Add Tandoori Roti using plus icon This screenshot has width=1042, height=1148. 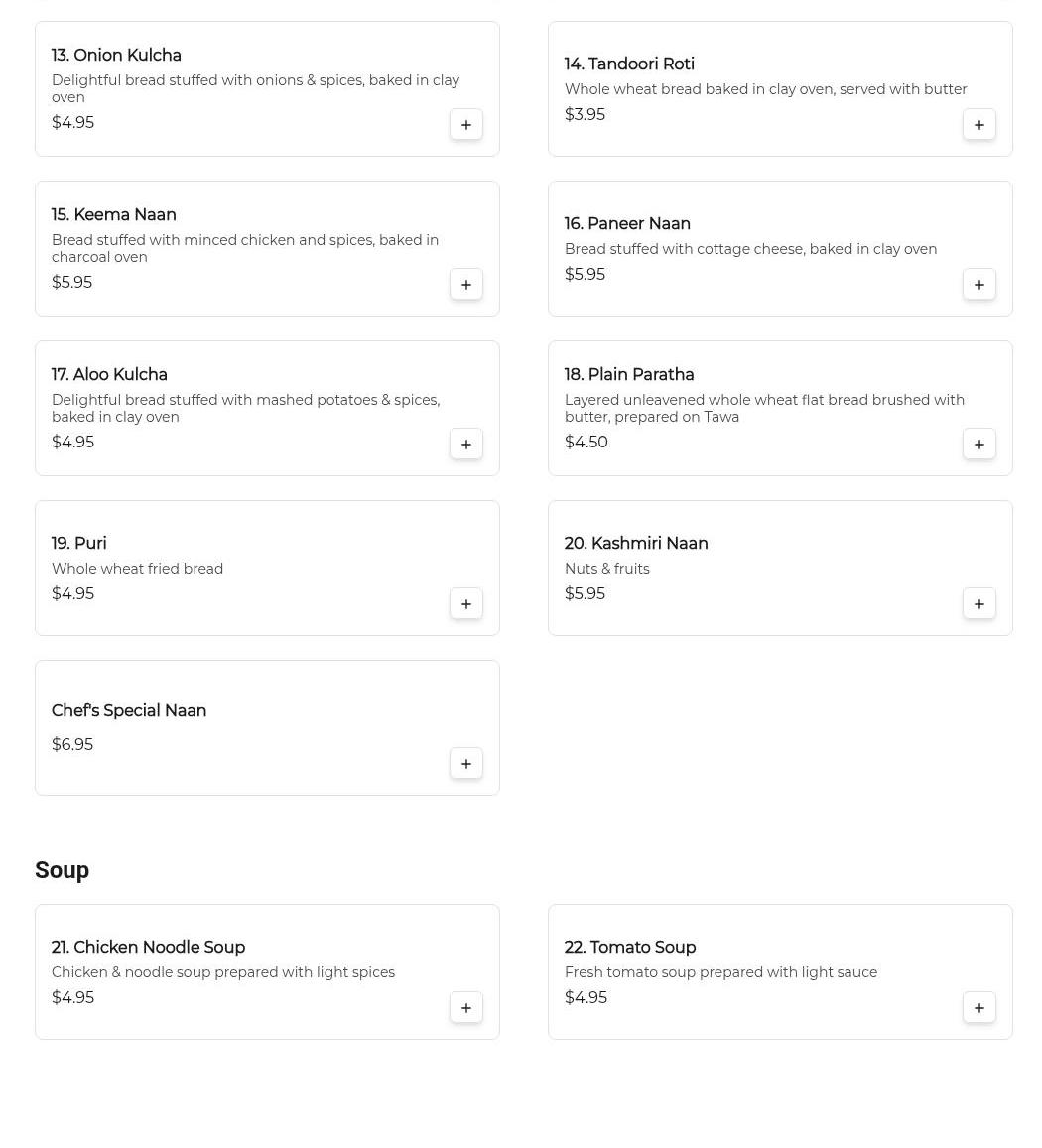click(x=978, y=125)
